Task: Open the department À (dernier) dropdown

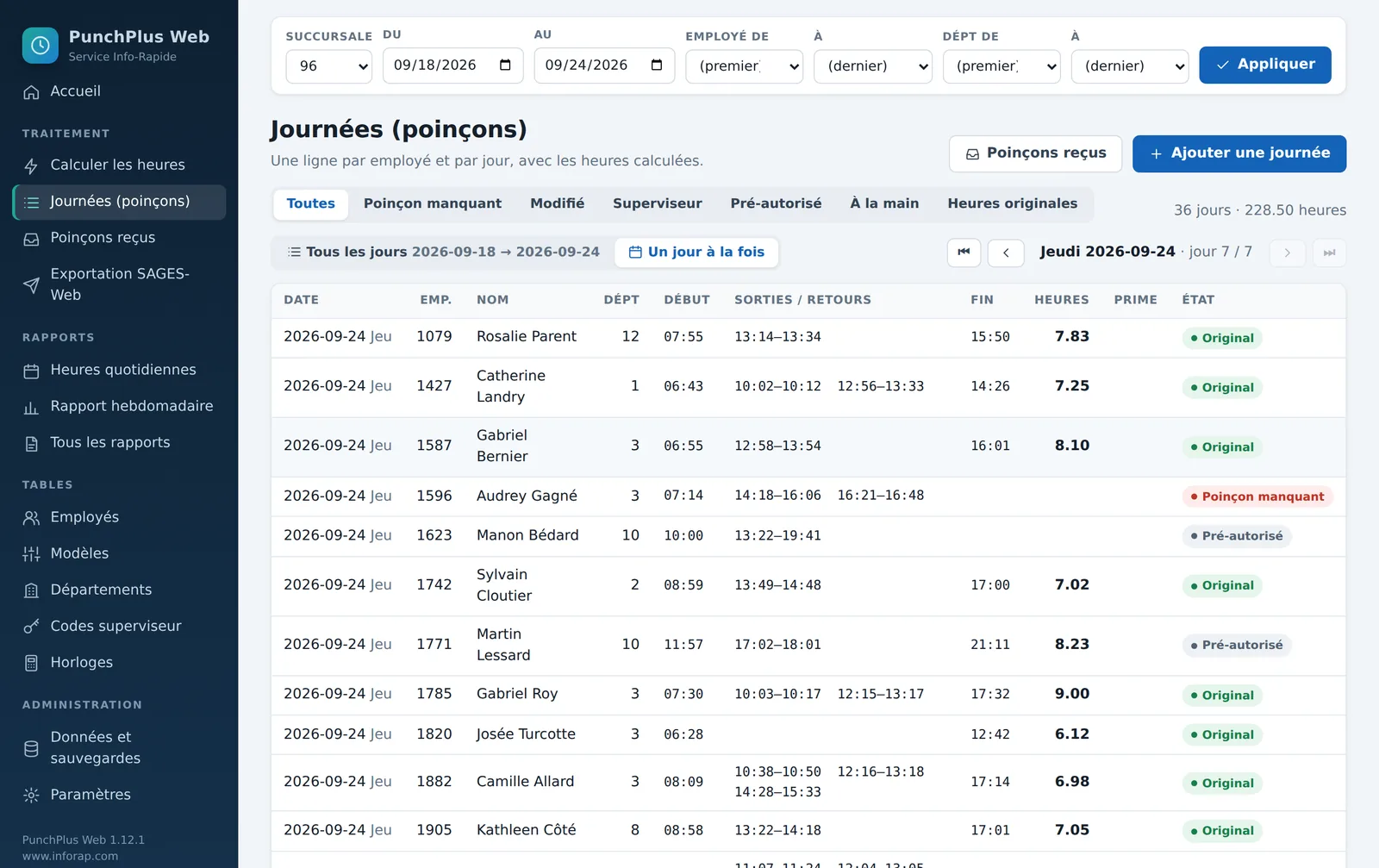Action: [1129, 66]
